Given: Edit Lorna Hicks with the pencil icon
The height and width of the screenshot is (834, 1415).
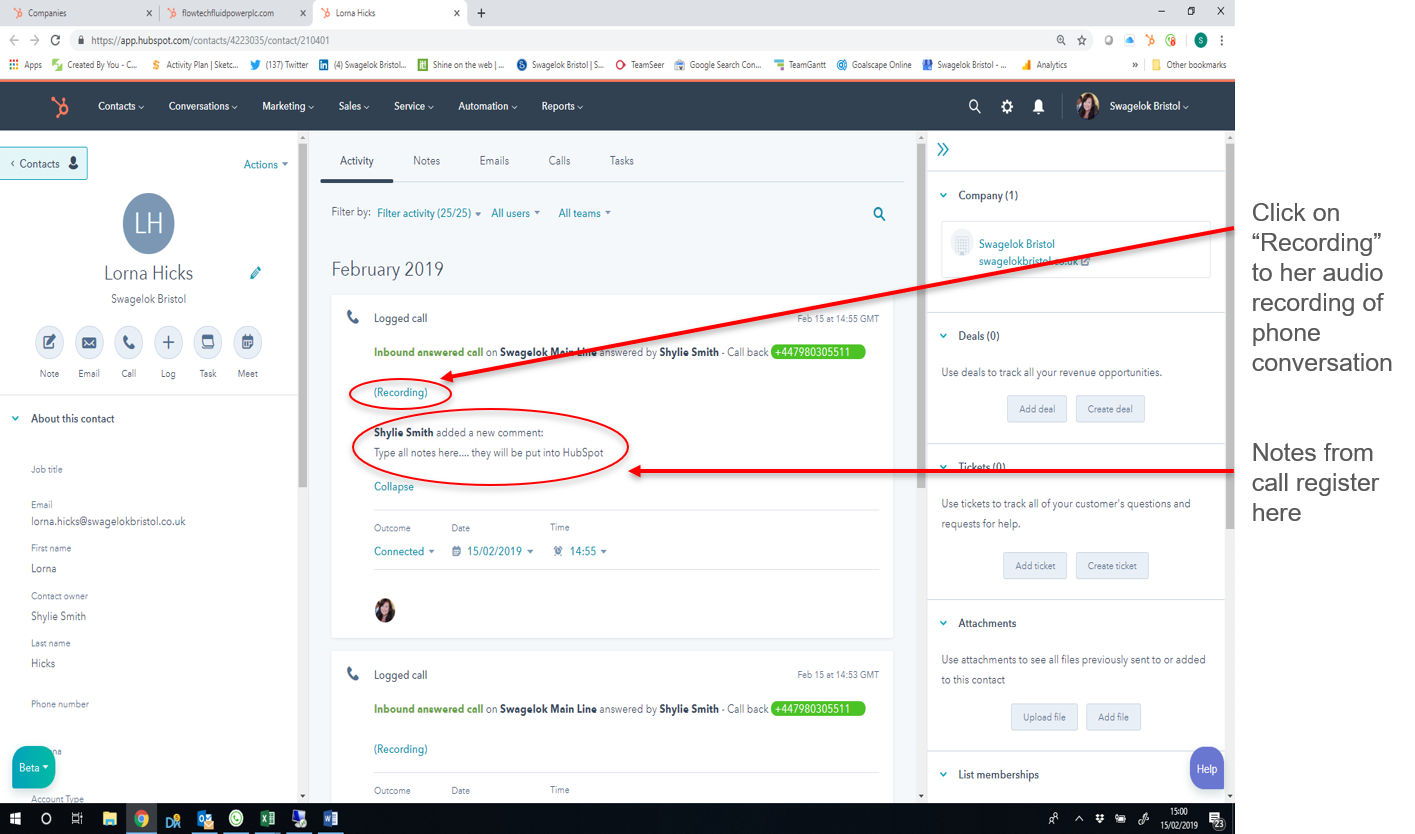Looking at the screenshot, I should coord(256,273).
